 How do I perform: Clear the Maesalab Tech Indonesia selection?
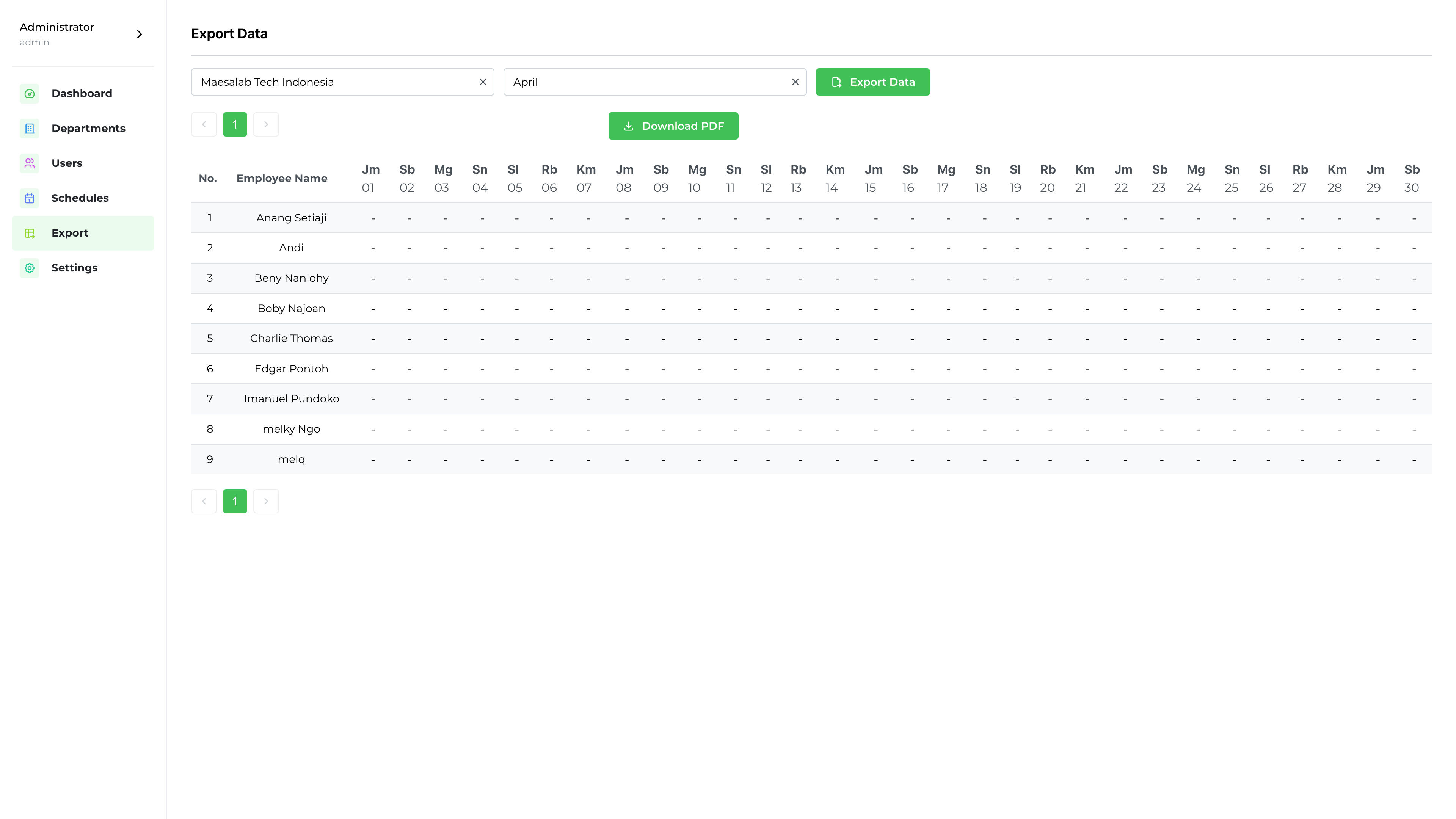[x=483, y=82]
